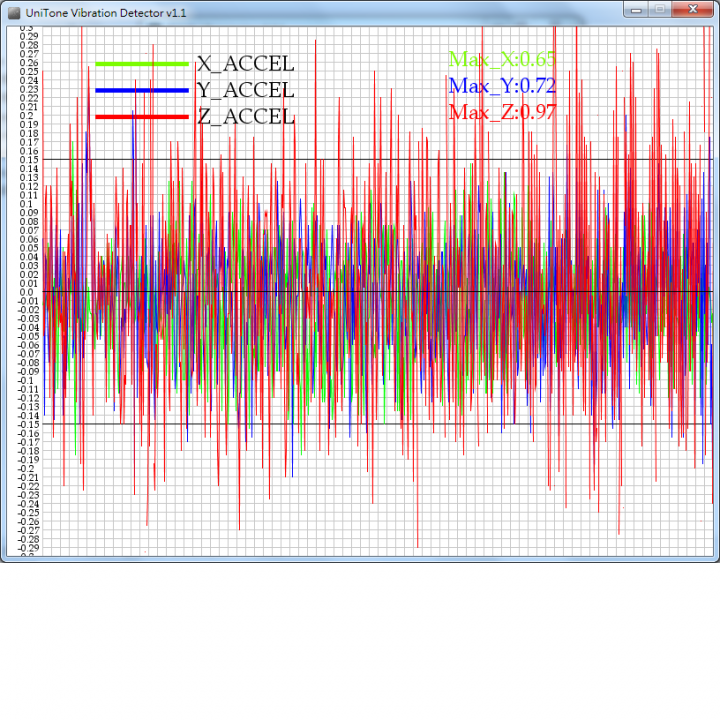Click the 0.15 axis label
Screen dimensions: 720x720
click(x=29, y=160)
